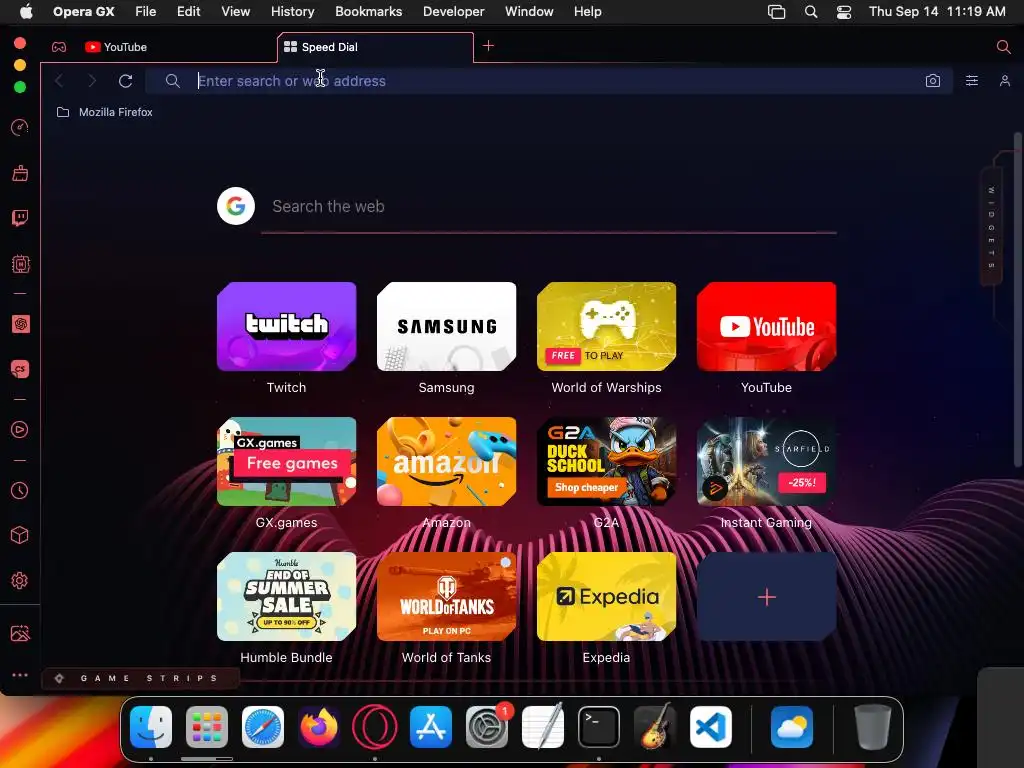Open Spotlight search in menu bar
Image resolution: width=1024 pixels, height=768 pixels.
click(x=810, y=12)
